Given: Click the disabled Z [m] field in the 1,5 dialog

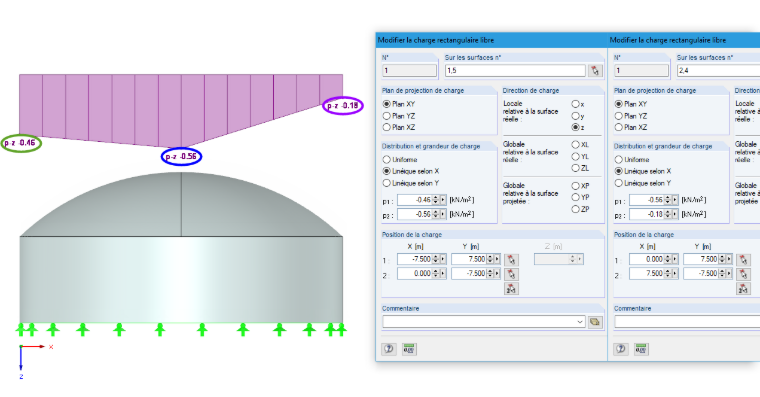Looking at the screenshot, I should coord(558,259).
